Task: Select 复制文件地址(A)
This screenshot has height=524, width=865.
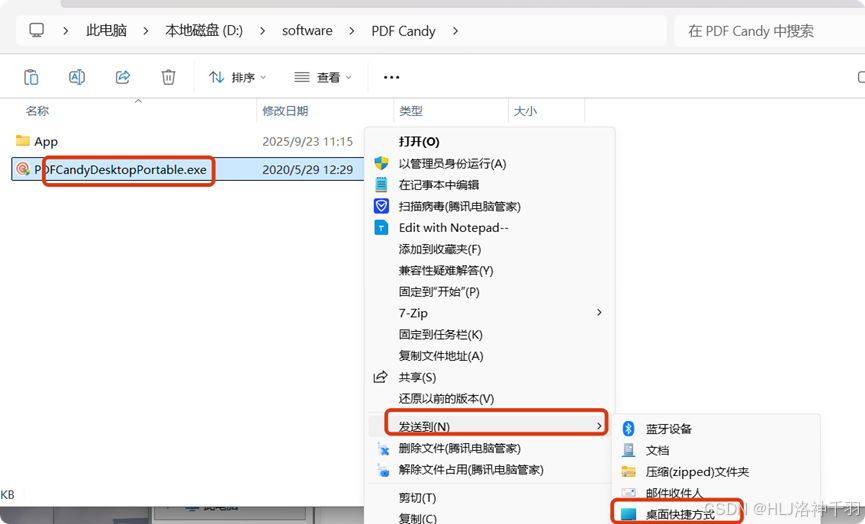Action: (441, 356)
